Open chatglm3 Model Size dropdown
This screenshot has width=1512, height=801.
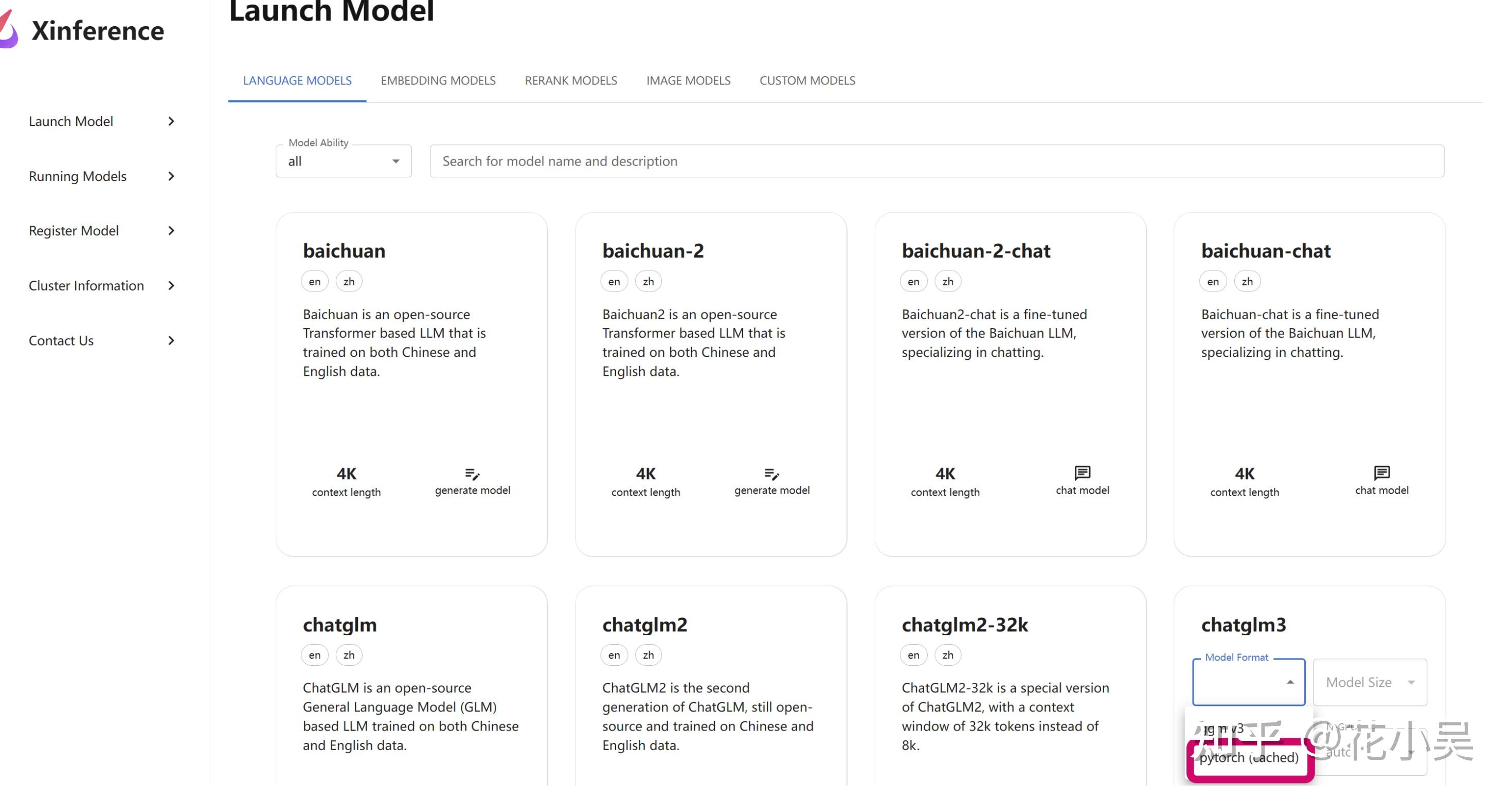pyautogui.click(x=1370, y=682)
